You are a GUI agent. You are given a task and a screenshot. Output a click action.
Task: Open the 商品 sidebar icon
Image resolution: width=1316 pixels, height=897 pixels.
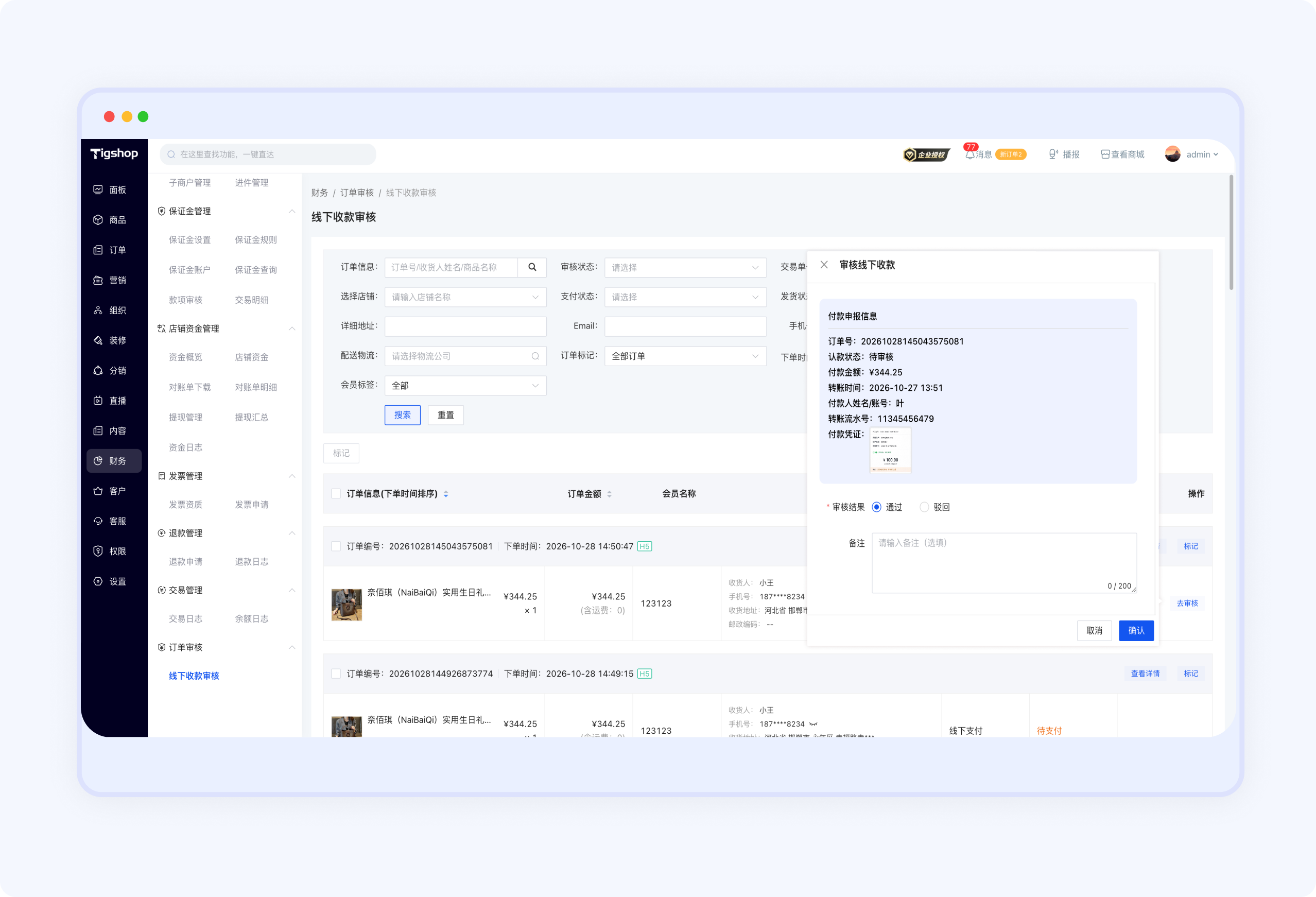click(98, 220)
